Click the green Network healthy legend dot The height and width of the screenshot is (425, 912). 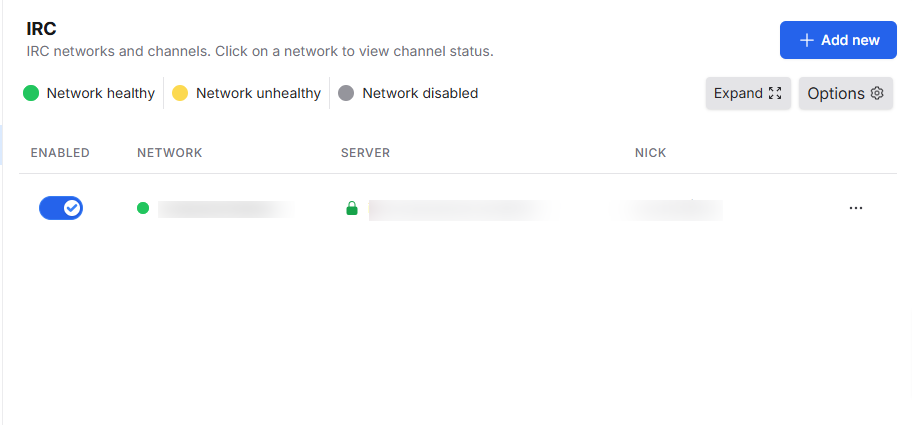[x=31, y=93]
